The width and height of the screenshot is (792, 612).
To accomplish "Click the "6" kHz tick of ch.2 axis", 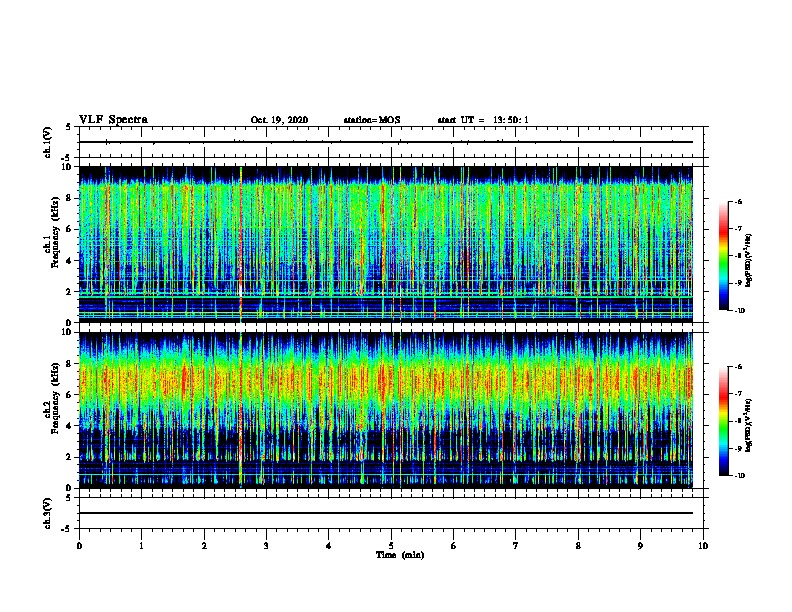I will (x=69, y=395).
